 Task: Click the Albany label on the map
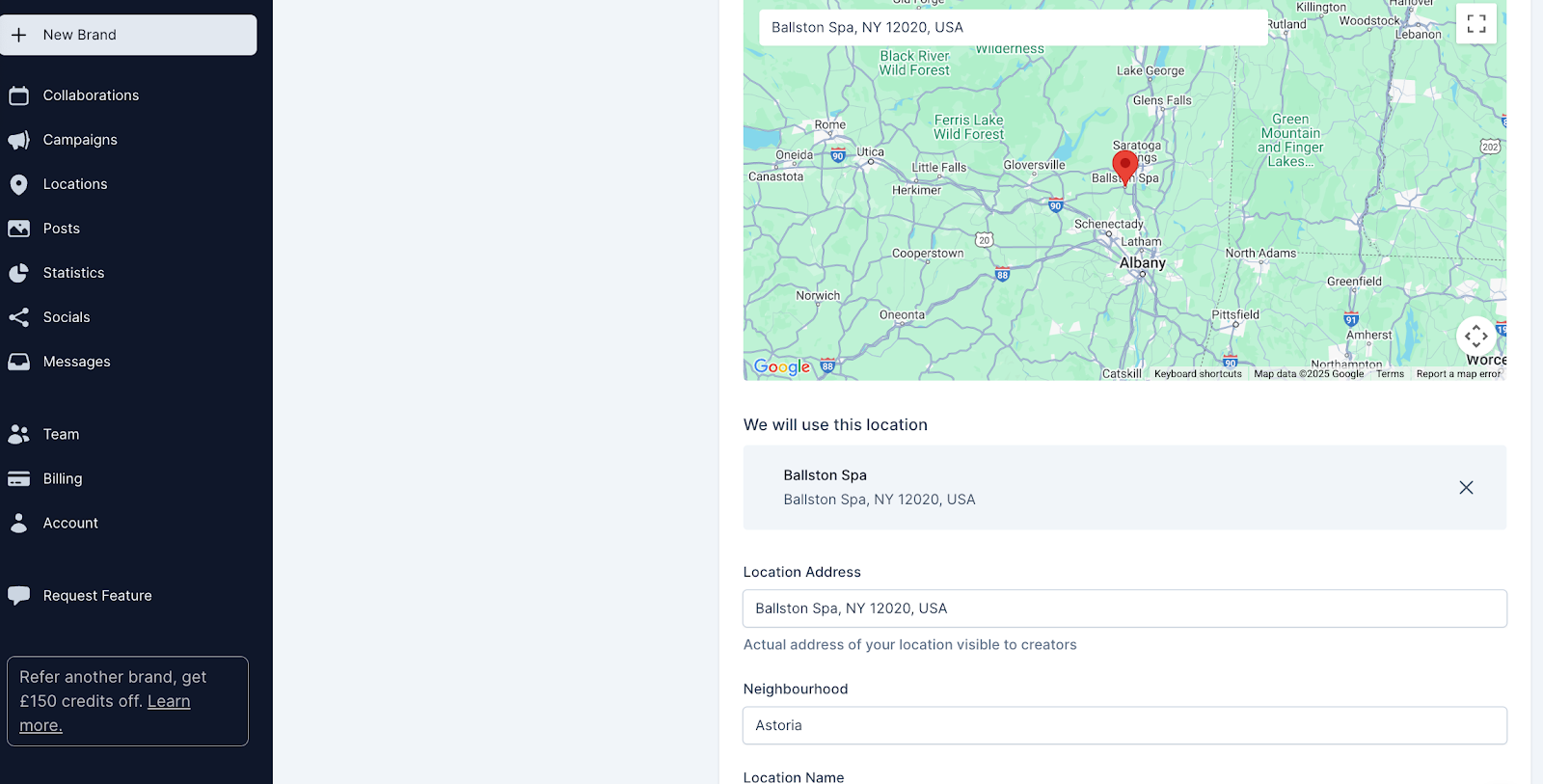(x=1143, y=262)
